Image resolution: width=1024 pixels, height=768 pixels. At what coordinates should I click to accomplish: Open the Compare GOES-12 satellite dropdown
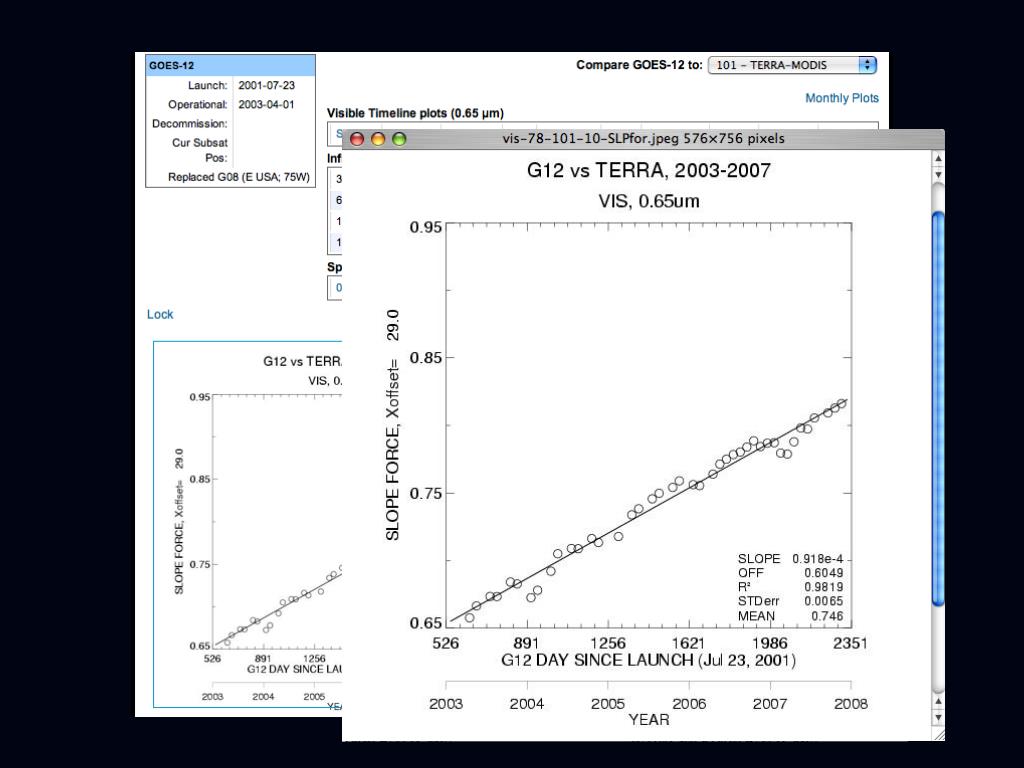point(792,65)
